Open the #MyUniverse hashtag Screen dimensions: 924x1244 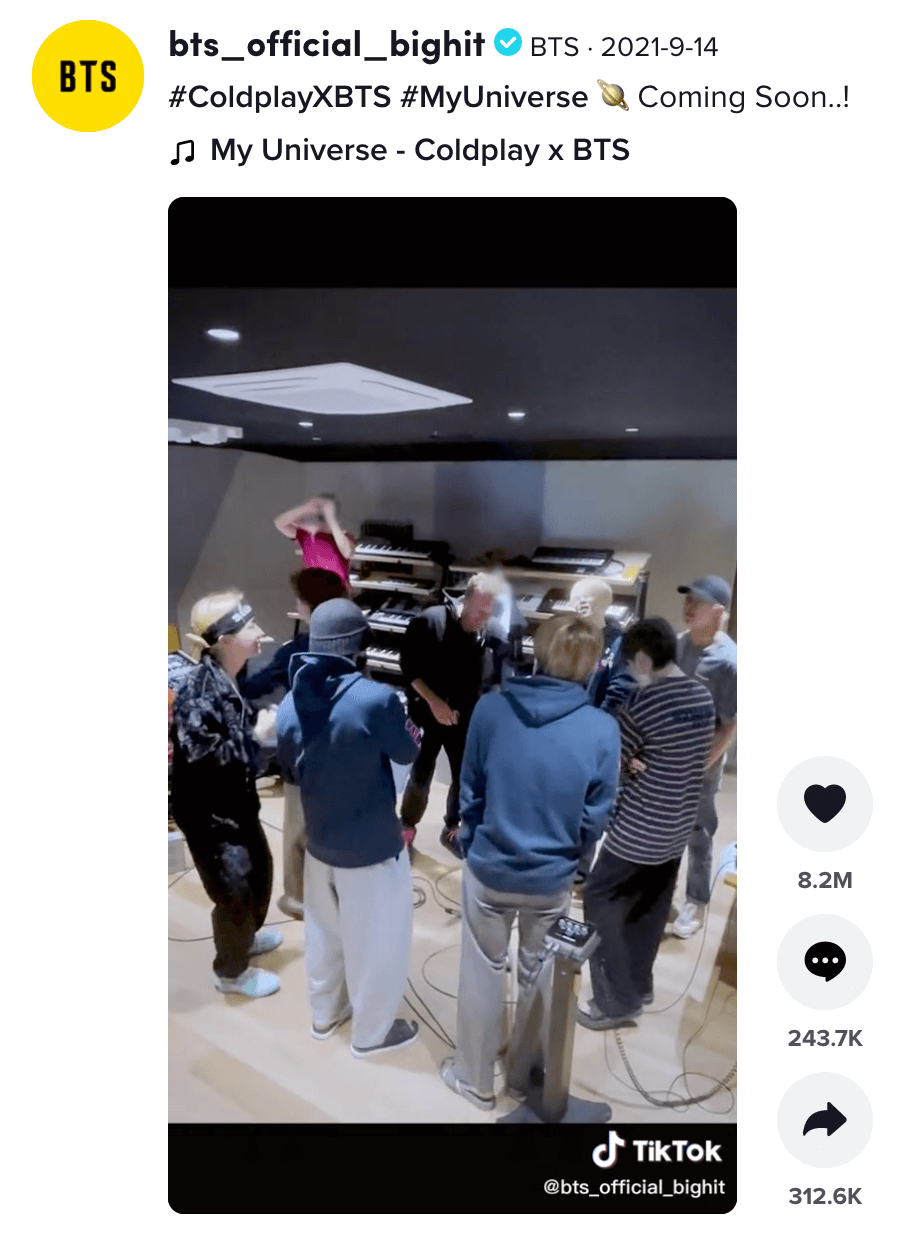[489, 97]
